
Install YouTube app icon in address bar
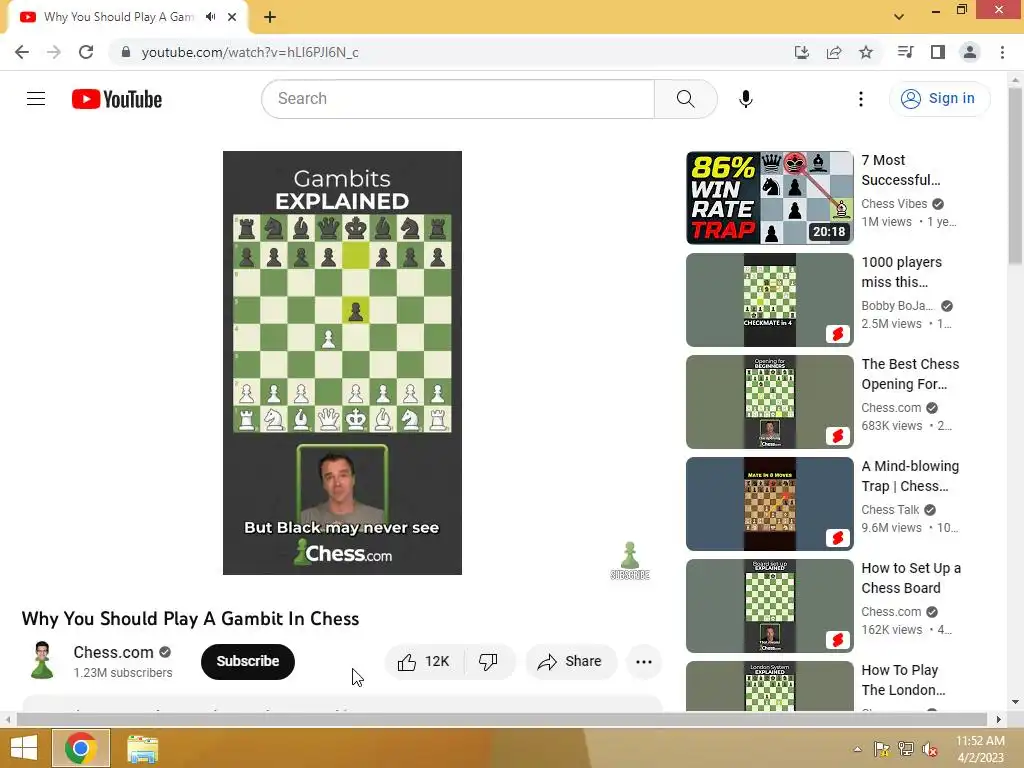tap(801, 52)
